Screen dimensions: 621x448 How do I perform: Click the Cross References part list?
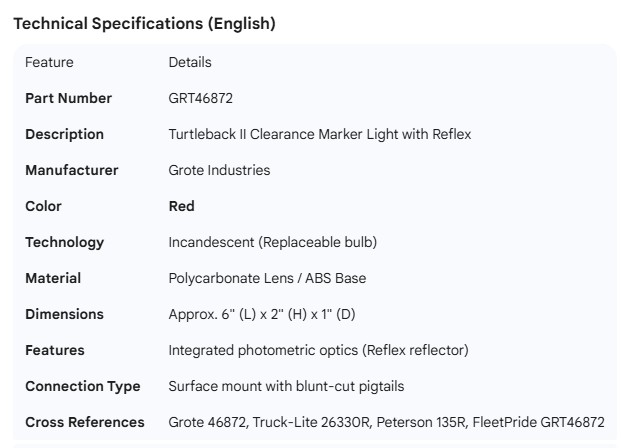[x=386, y=422]
